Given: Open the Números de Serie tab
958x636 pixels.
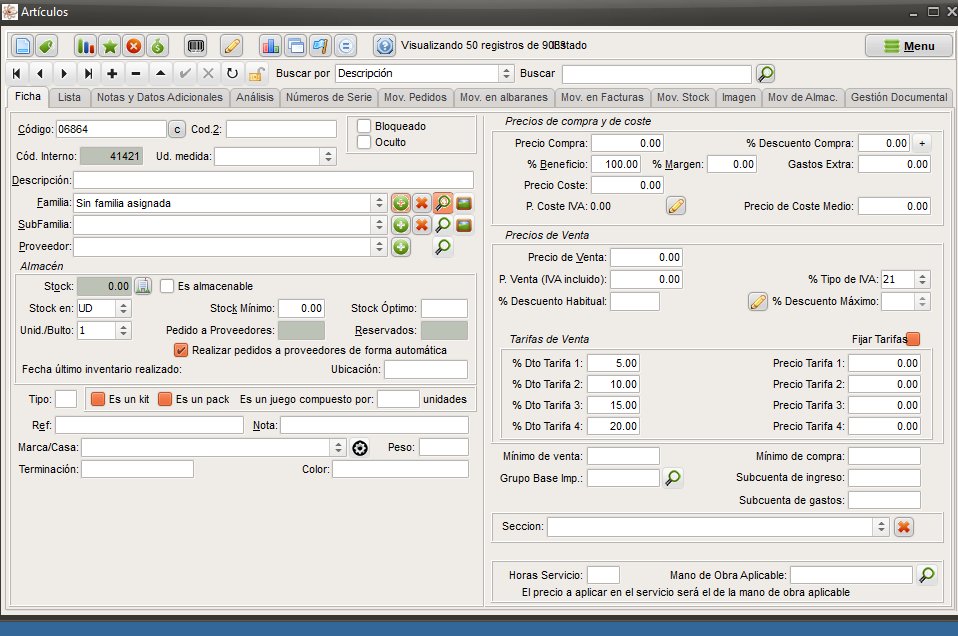Looking at the screenshot, I should 329,97.
